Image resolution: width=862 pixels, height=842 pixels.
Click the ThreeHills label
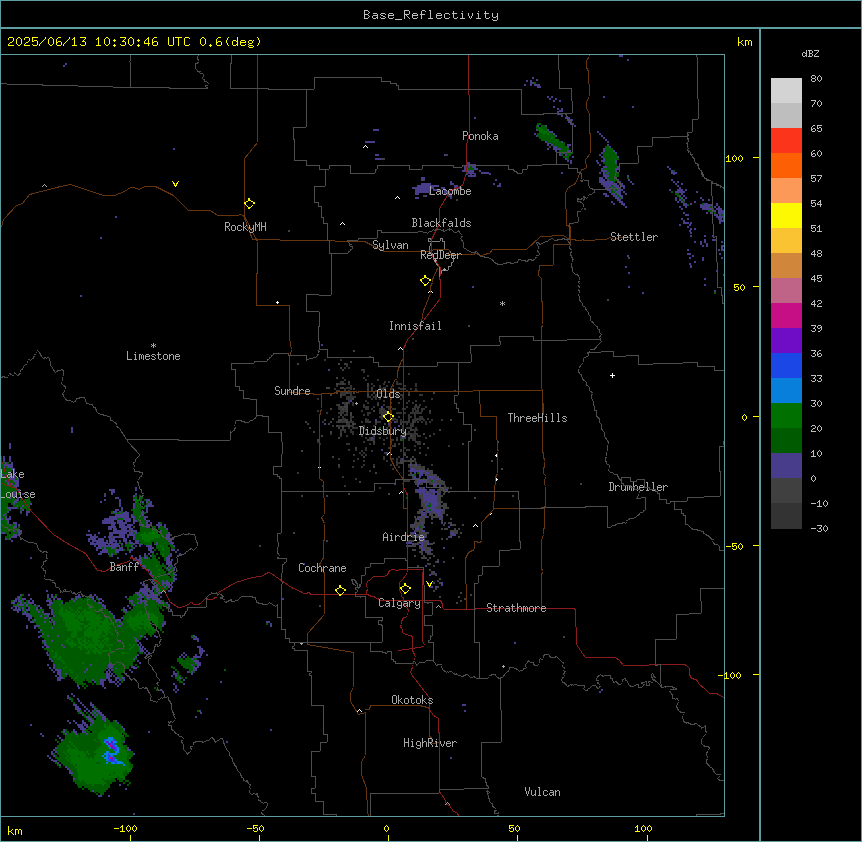537,418
